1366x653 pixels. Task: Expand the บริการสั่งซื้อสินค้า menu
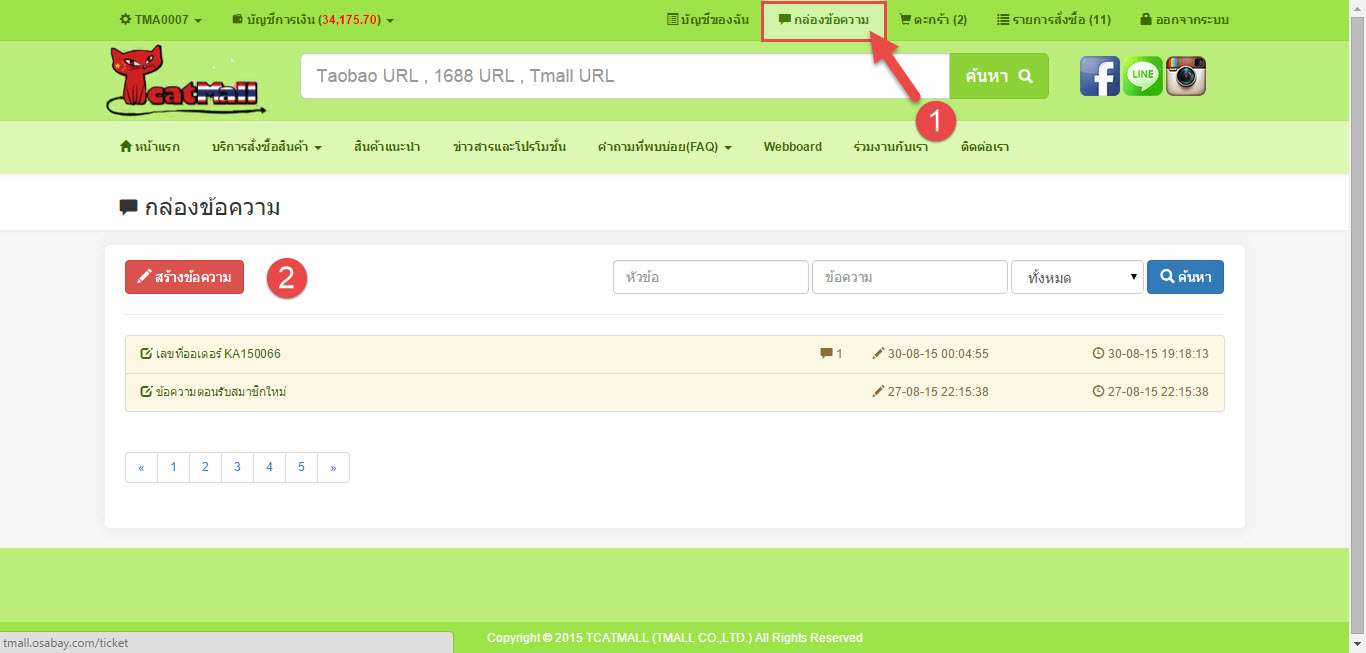pos(266,147)
